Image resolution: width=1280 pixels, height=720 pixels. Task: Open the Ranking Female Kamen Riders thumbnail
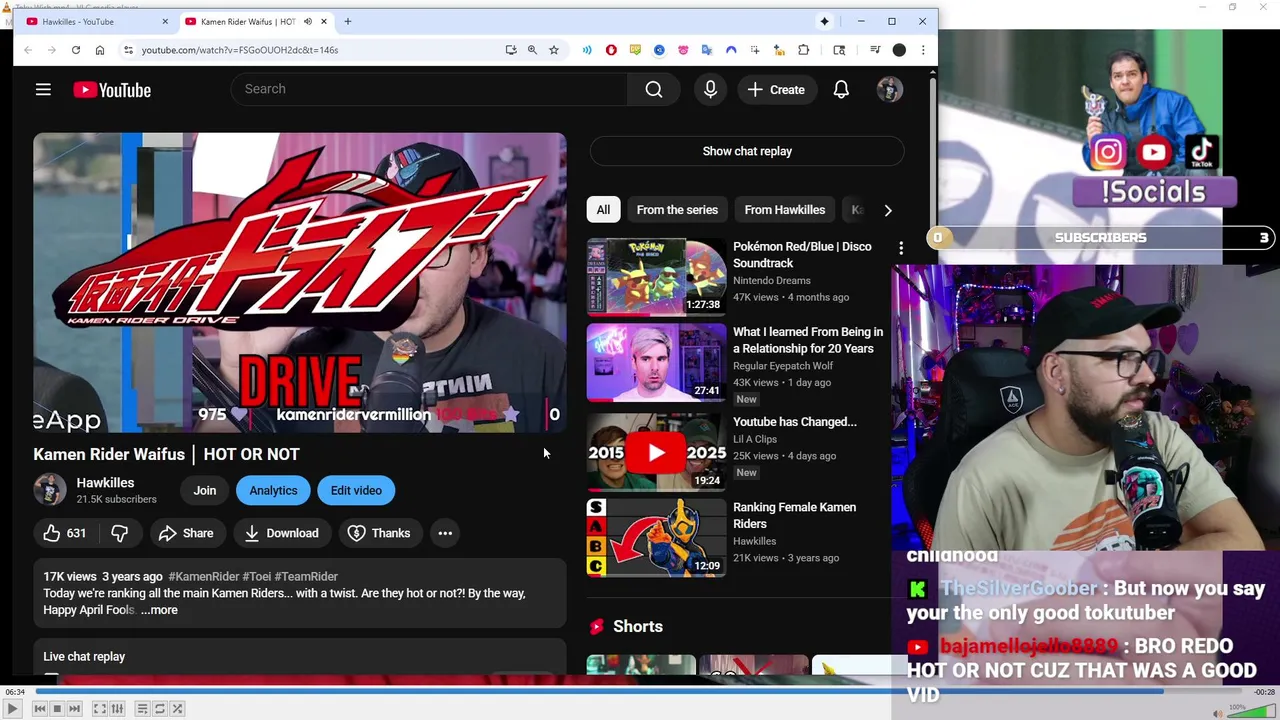pyautogui.click(x=656, y=537)
